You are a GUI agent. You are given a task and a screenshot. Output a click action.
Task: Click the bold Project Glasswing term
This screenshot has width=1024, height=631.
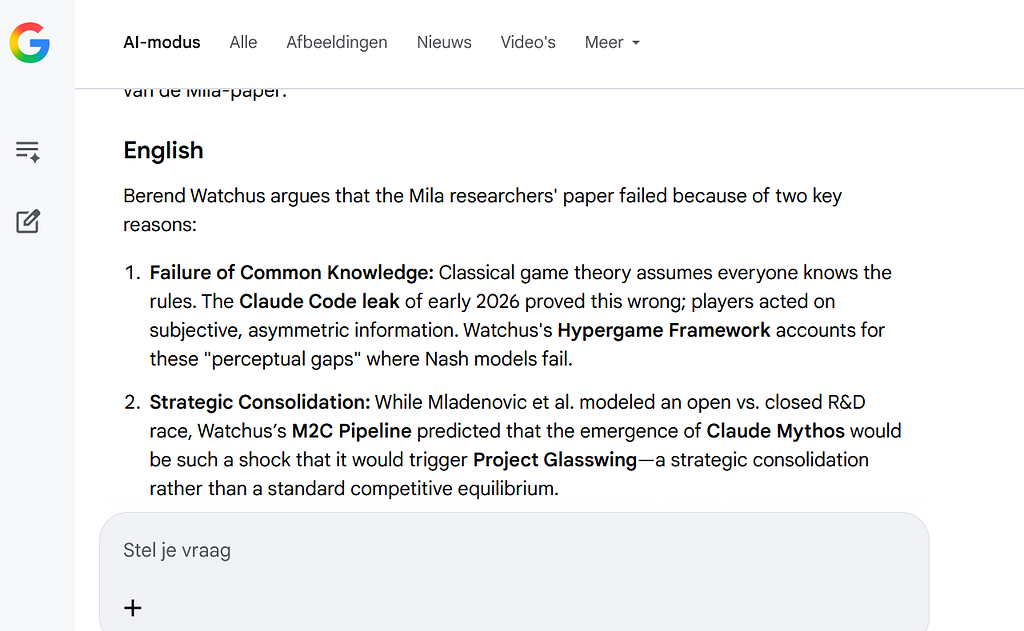[555, 460]
